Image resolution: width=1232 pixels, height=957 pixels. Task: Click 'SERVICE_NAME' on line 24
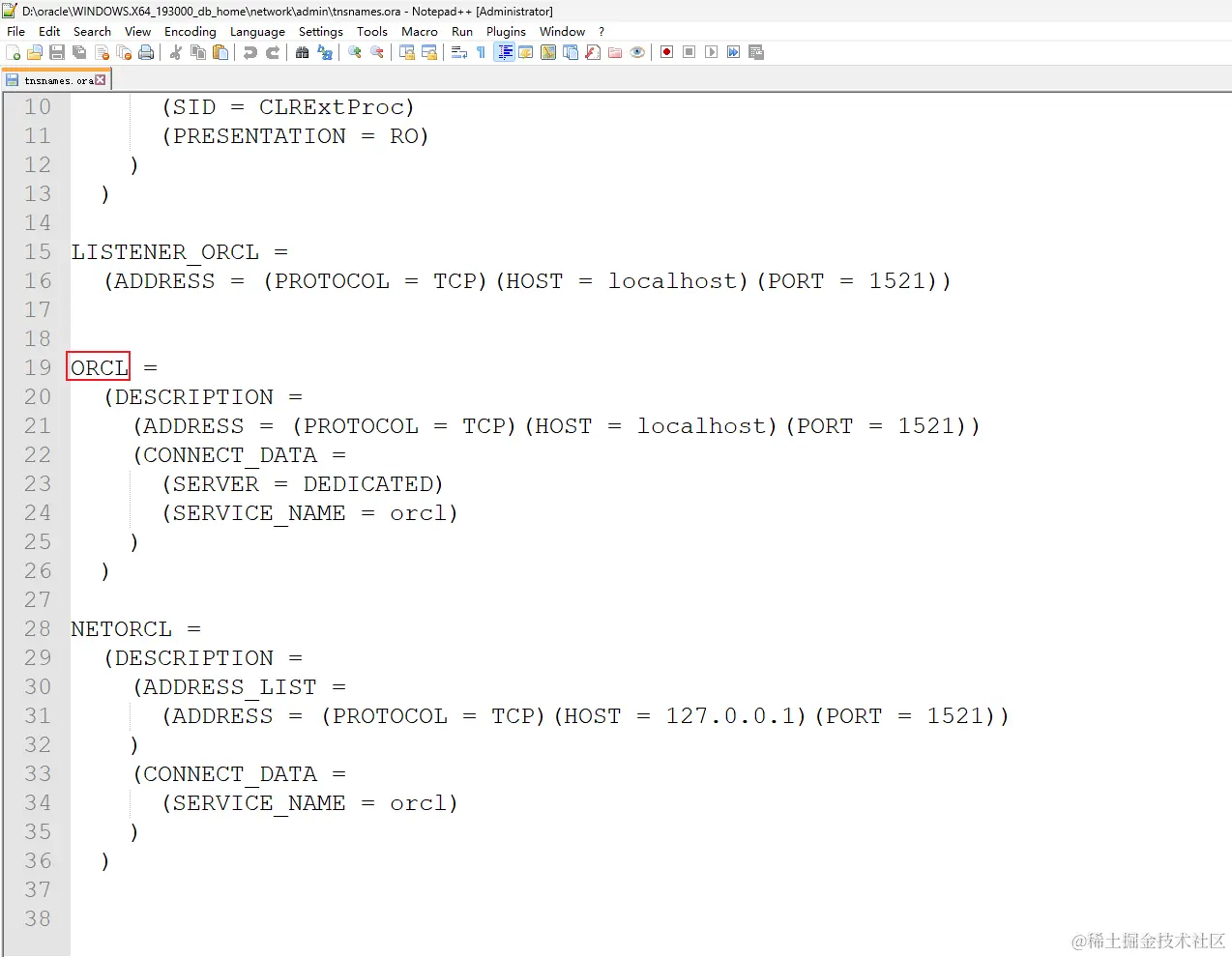tap(259, 513)
